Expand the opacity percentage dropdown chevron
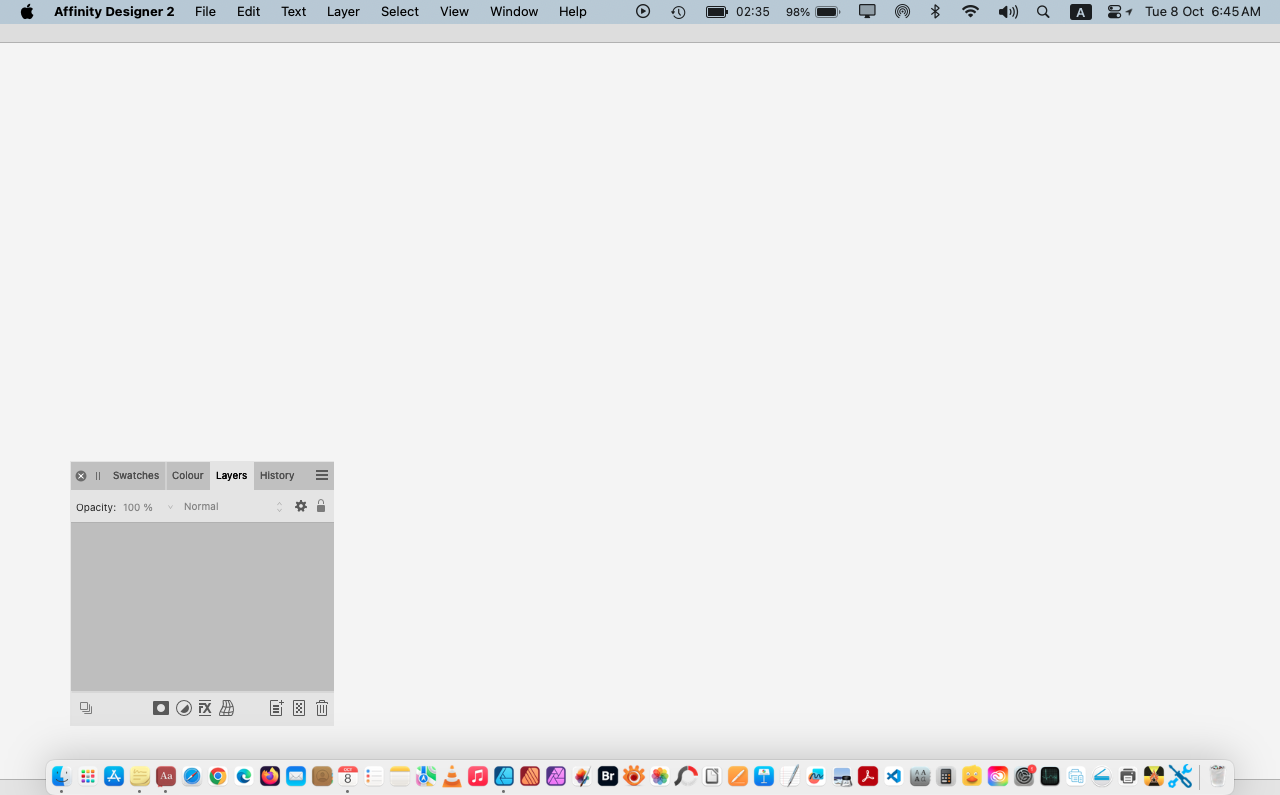 pyautogui.click(x=170, y=507)
